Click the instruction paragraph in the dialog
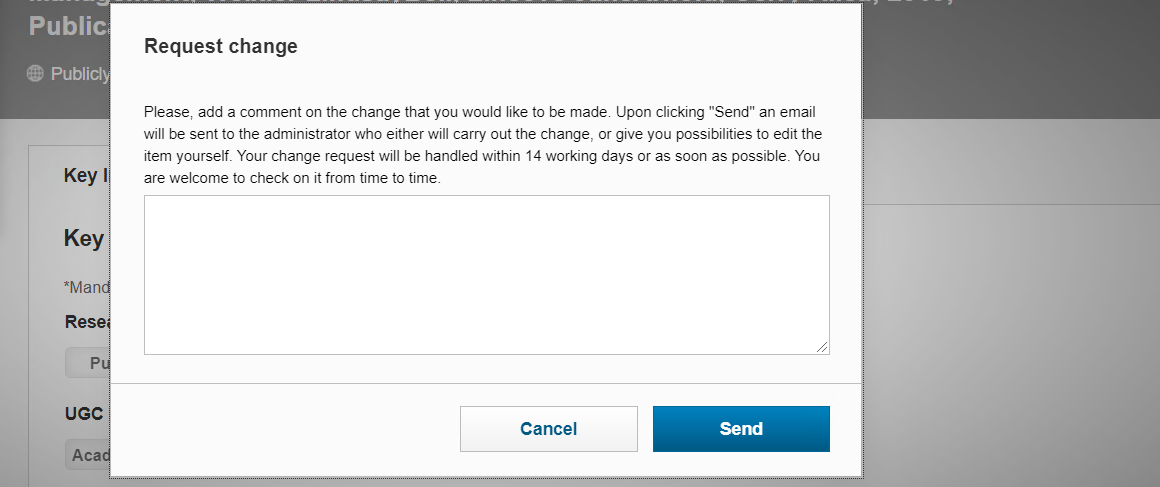The width and height of the screenshot is (1160, 487). point(486,145)
